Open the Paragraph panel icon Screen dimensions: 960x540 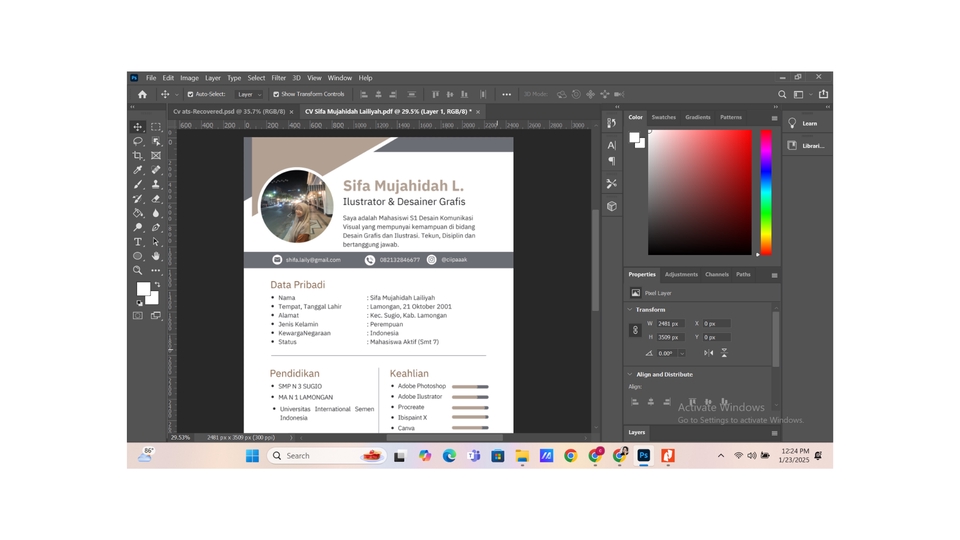point(611,161)
